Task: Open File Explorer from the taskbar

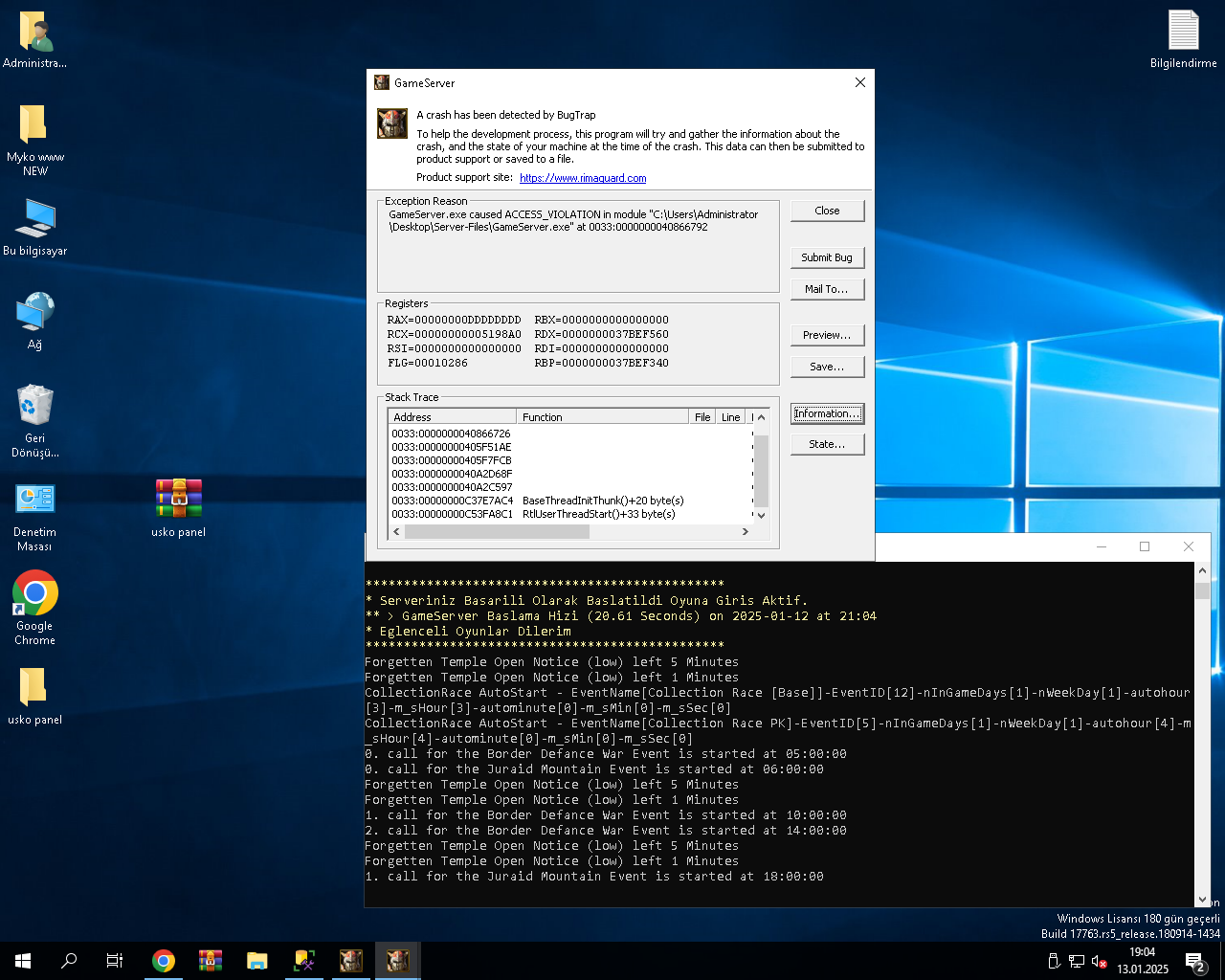Action: coord(257,961)
